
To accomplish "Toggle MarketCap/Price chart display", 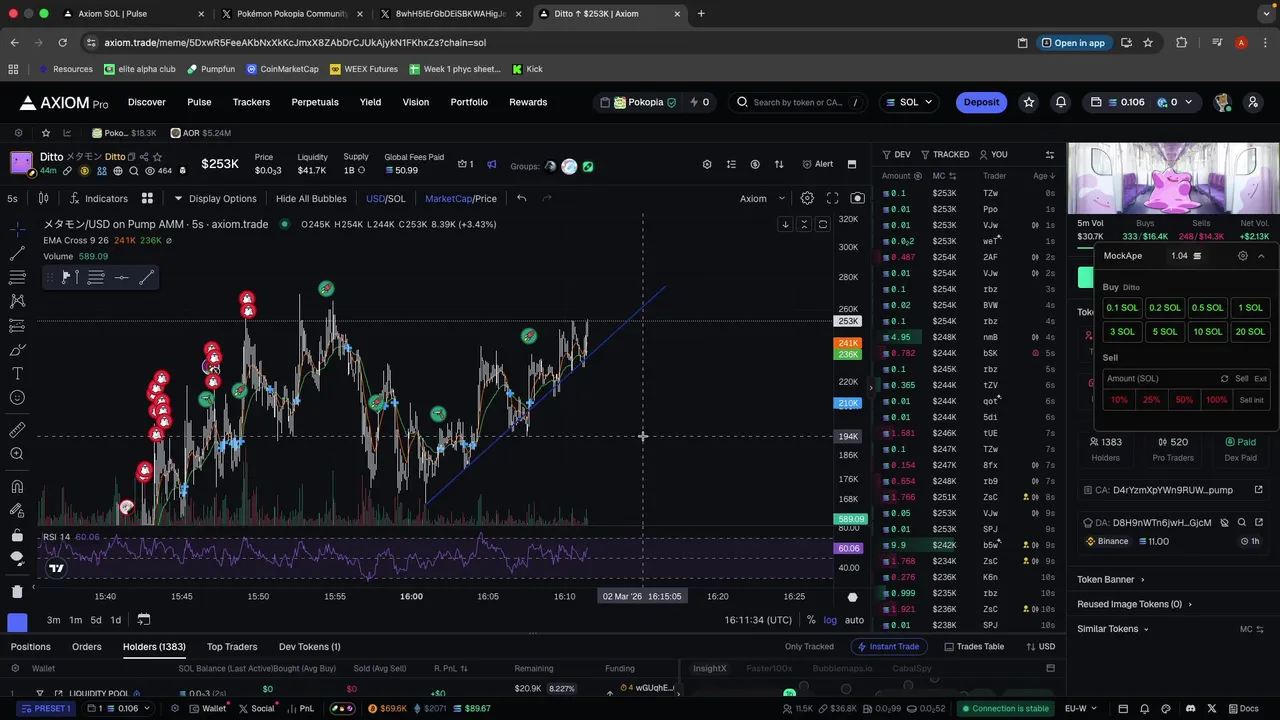I will (x=461, y=198).
